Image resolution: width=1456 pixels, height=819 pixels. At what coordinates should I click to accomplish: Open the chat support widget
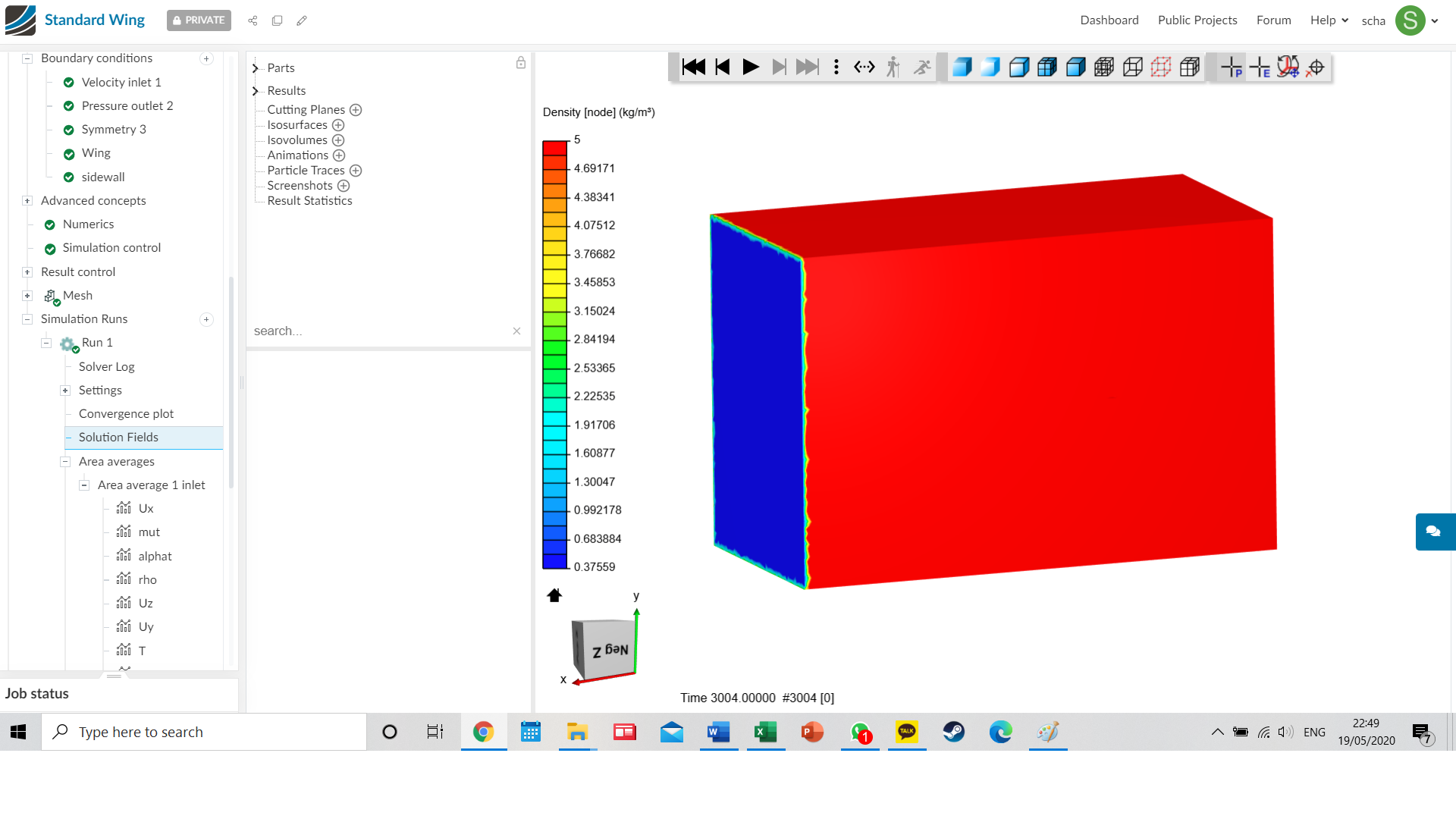pyautogui.click(x=1433, y=532)
